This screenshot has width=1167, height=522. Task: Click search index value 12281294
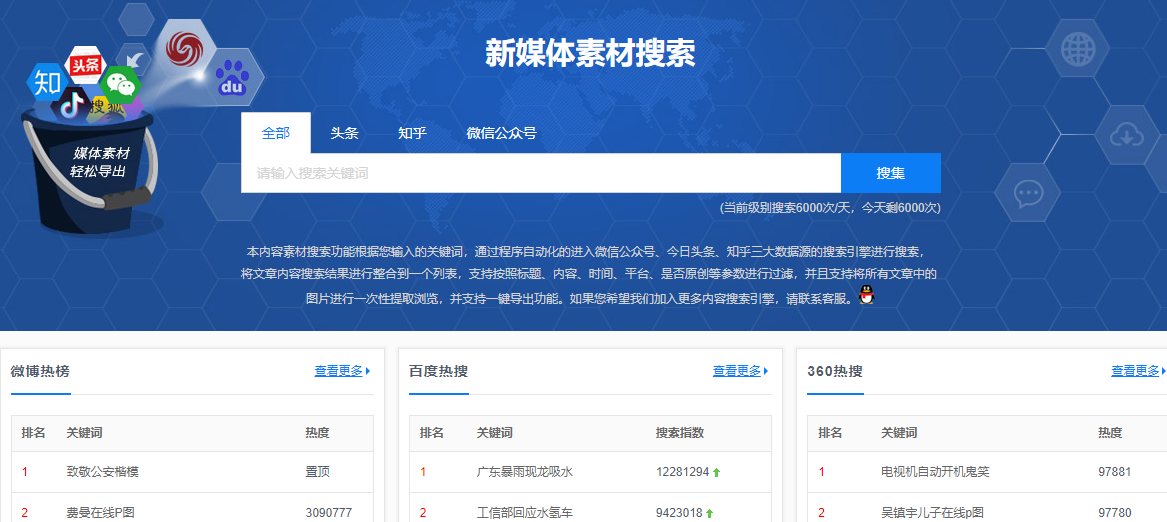(x=682, y=472)
